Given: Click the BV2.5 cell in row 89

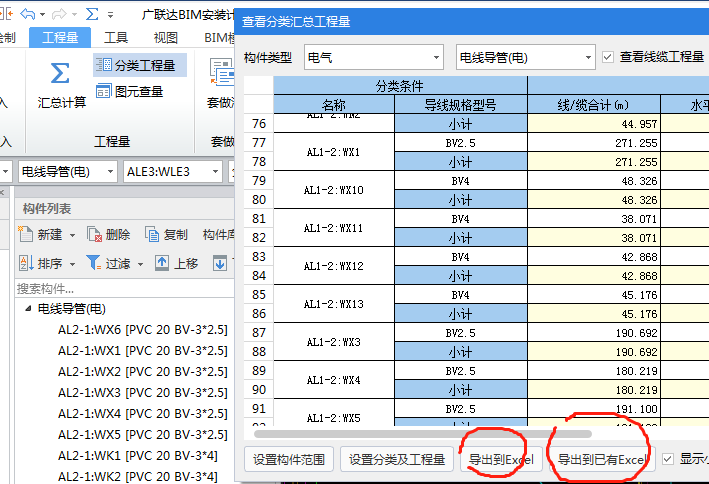Looking at the screenshot, I should tap(460, 371).
